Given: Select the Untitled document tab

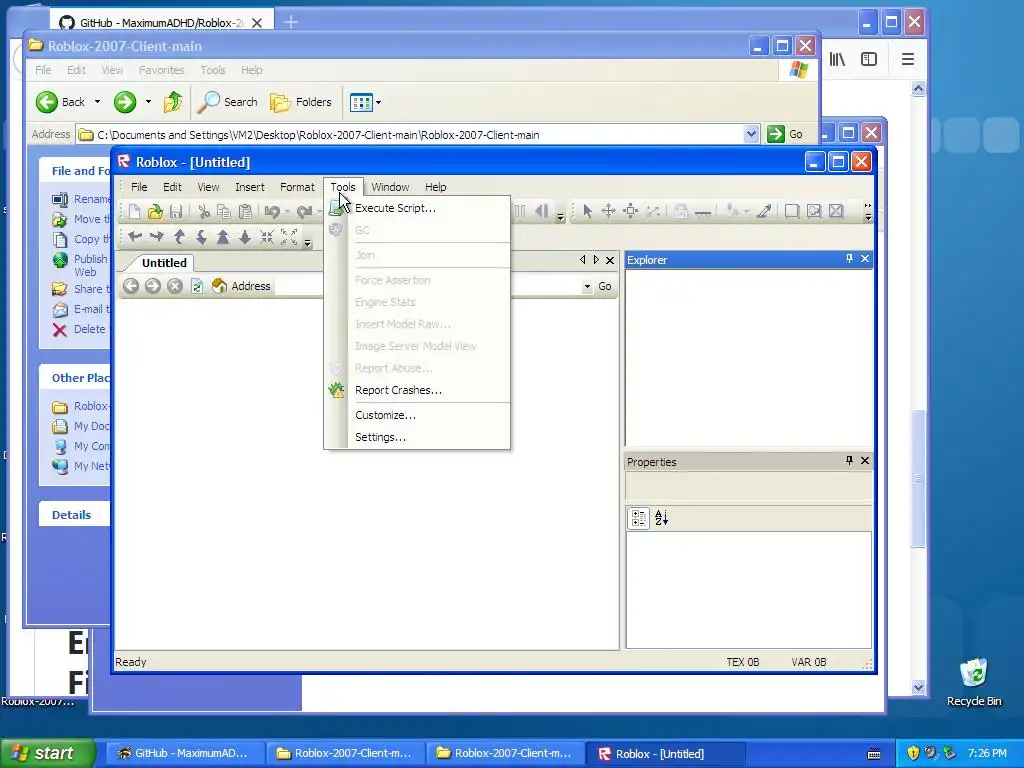Looking at the screenshot, I should click(x=164, y=263).
